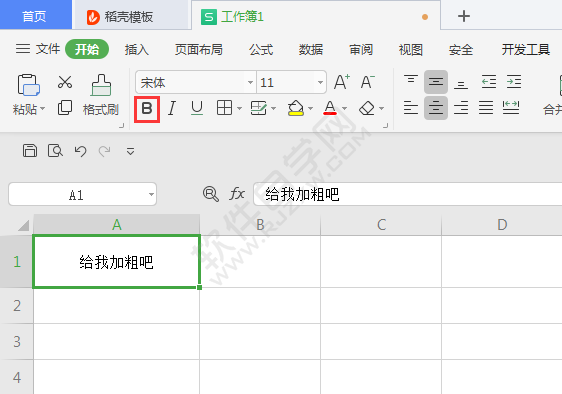Image resolution: width=562 pixels, height=394 pixels.
Task: Justify text both sides
Action: pyautogui.click(x=486, y=108)
